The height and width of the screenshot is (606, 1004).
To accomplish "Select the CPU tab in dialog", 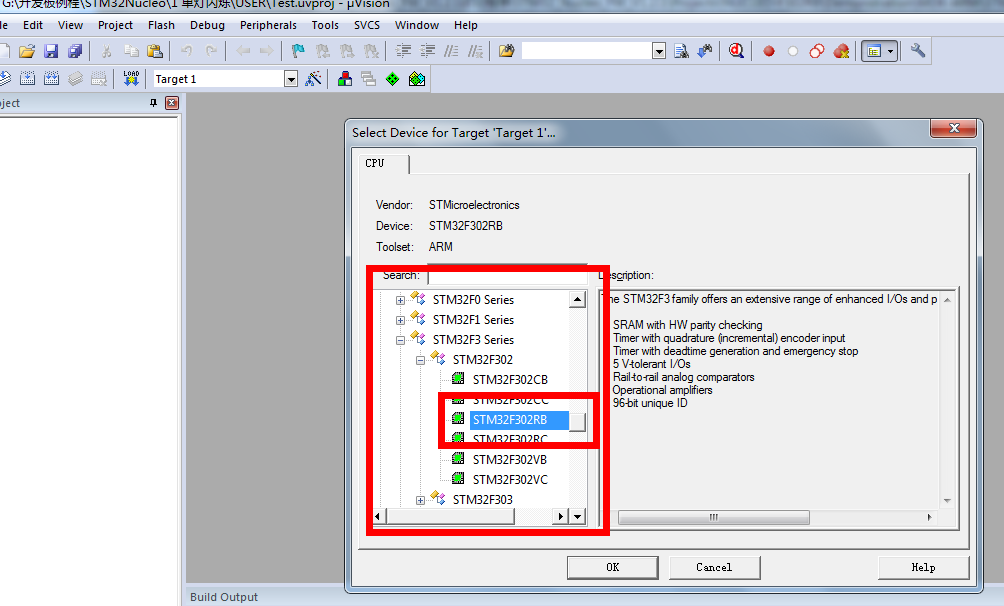I will [x=383, y=163].
